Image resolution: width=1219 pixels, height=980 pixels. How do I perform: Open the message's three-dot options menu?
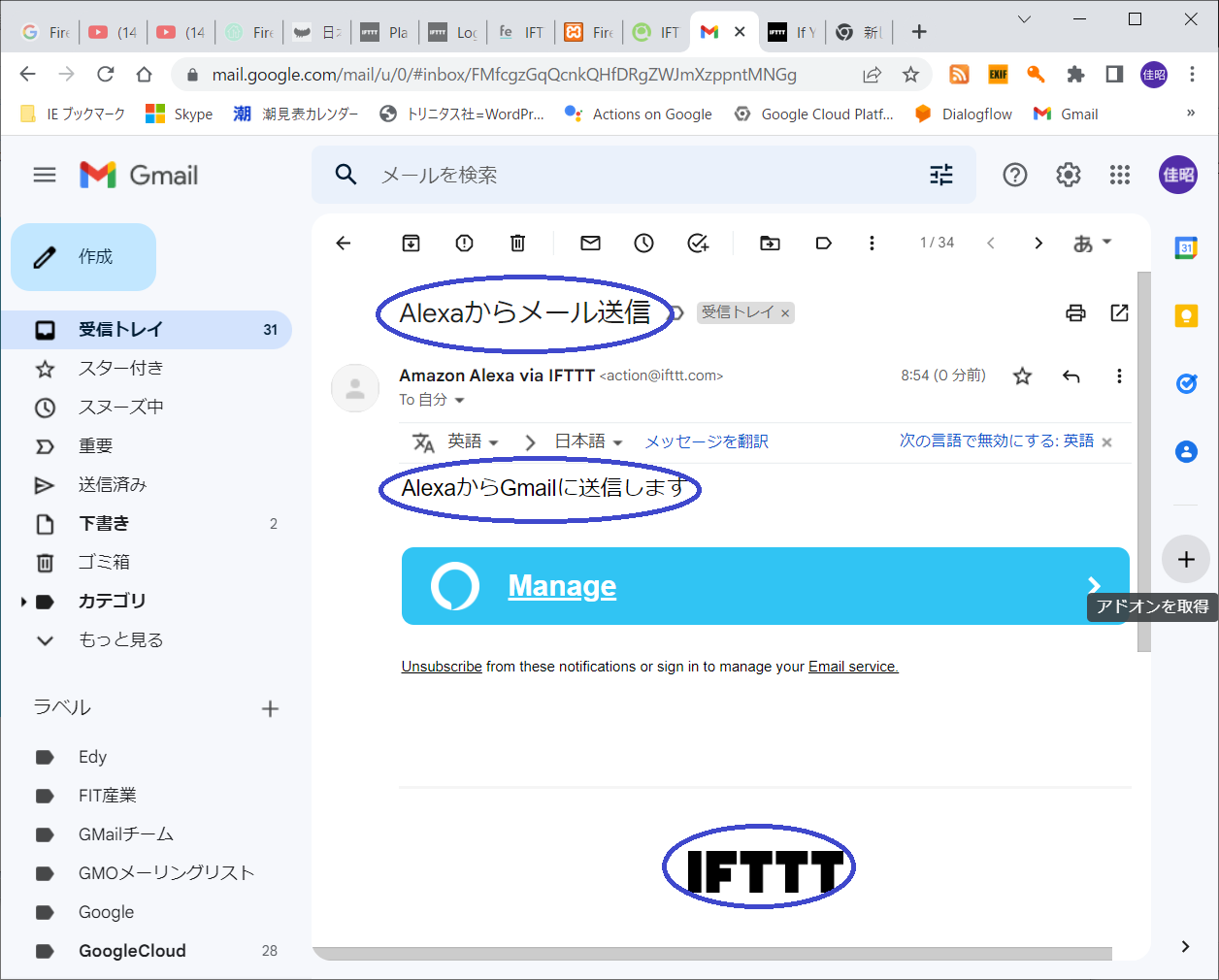1119,376
